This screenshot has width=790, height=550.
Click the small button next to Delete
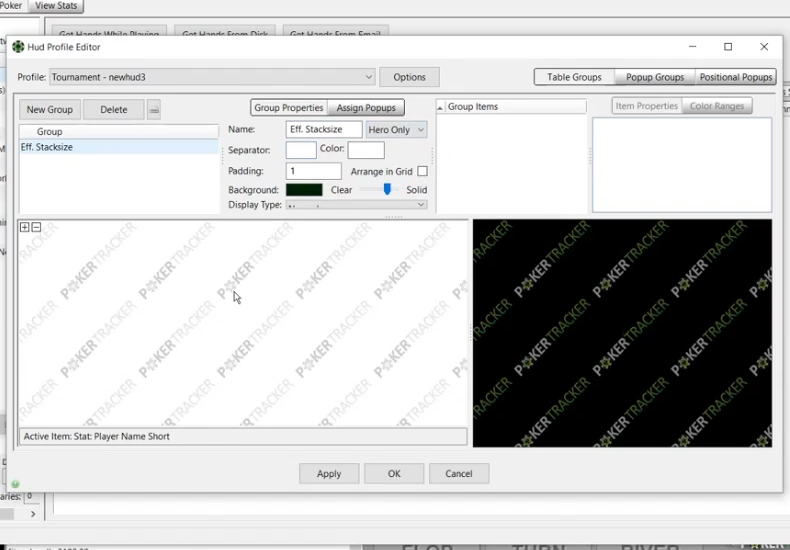(x=154, y=109)
